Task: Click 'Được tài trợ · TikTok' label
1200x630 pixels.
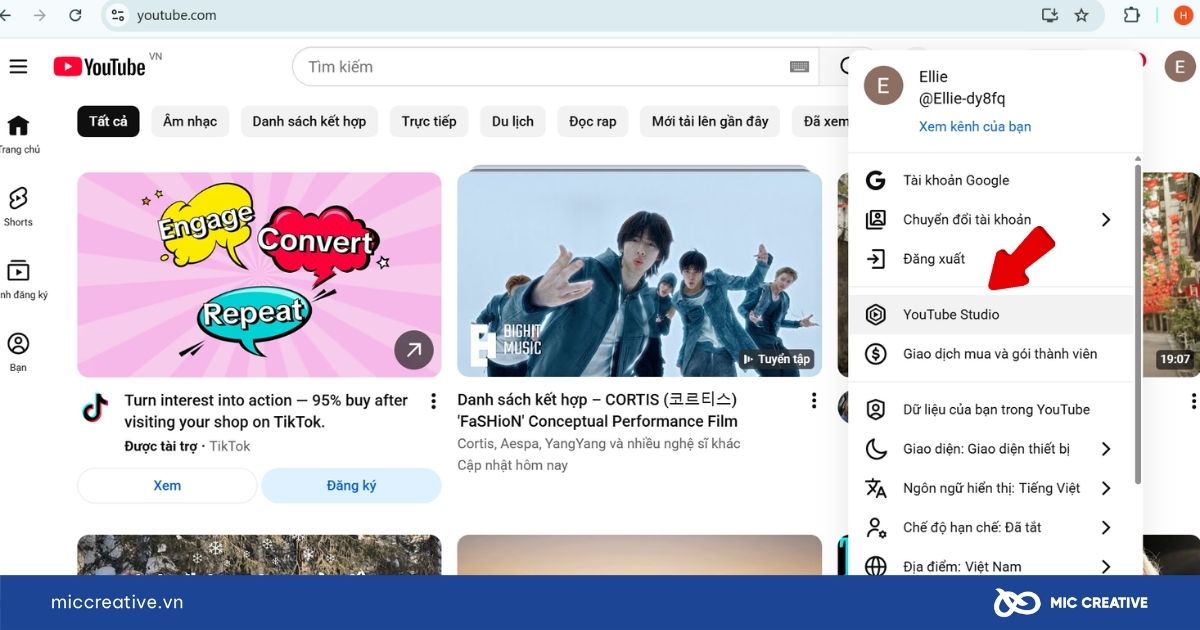Action: [x=187, y=446]
